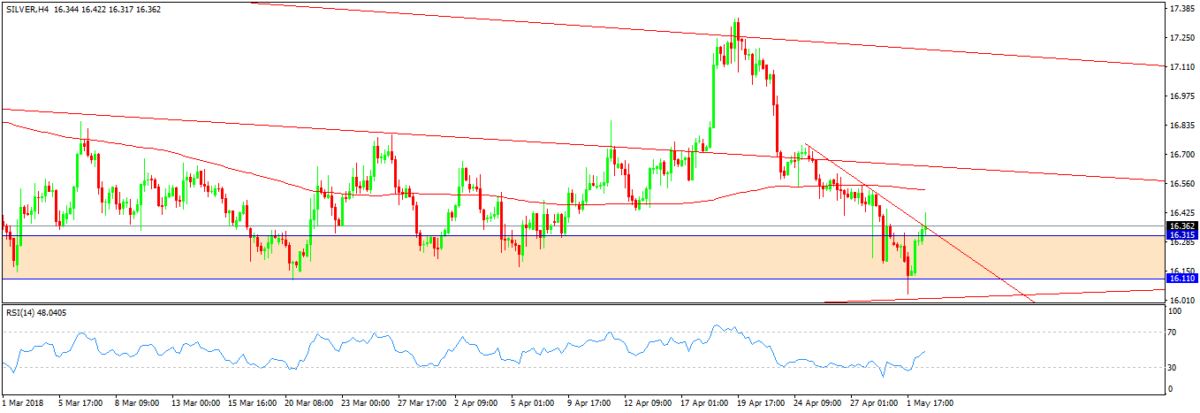Click the 16.150 price axis label
The height and width of the screenshot is (413, 1200).
click(1182, 271)
